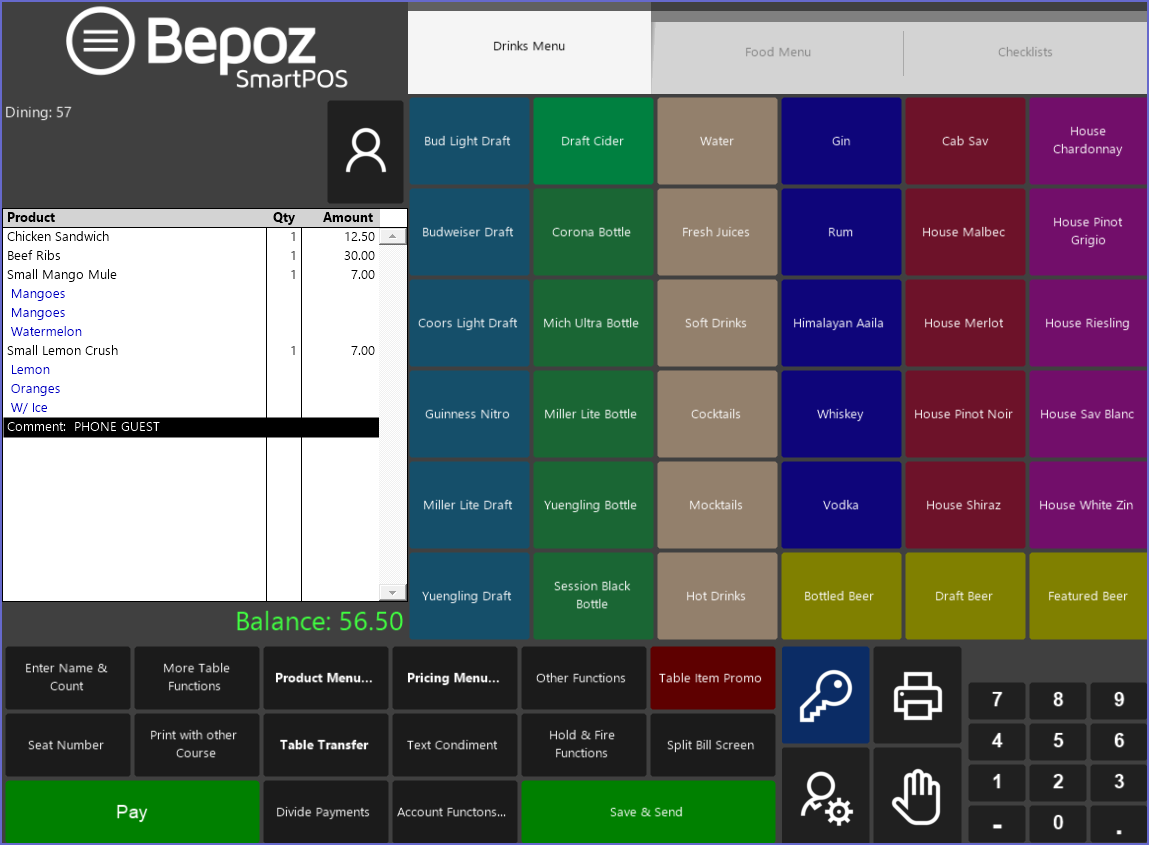
Task: Select Small Mango Mule line
Action: tap(191, 275)
